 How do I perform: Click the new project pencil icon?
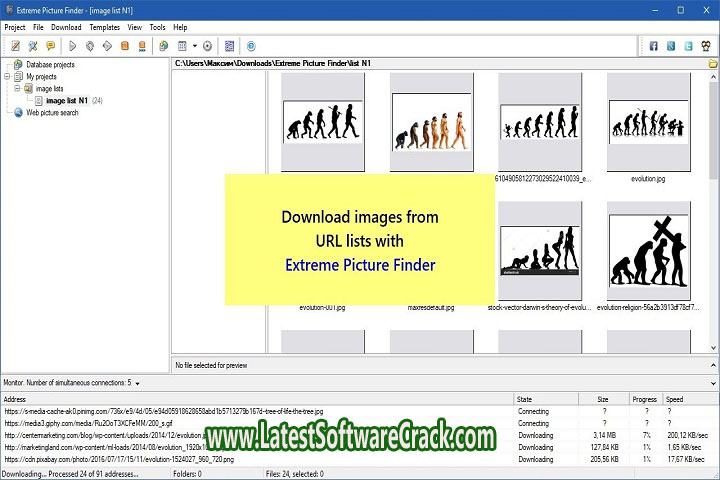point(13,46)
